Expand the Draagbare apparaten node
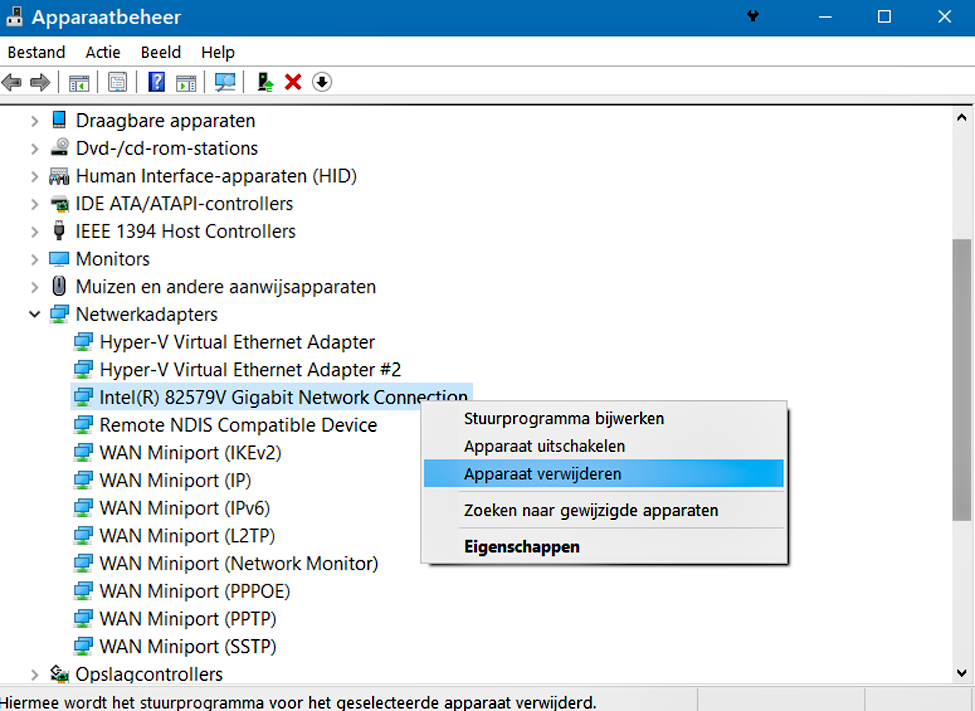The image size is (975, 711). coord(35,121)
